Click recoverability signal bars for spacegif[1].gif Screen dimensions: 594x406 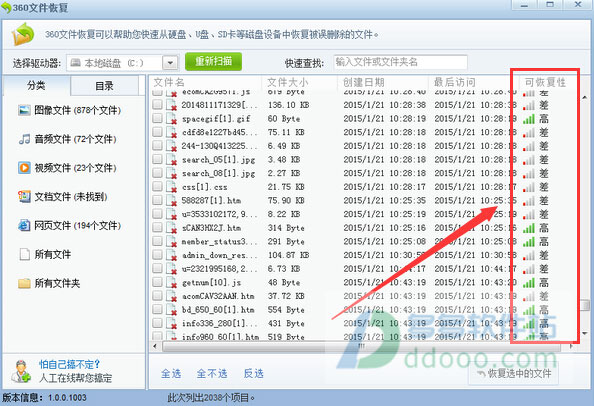tap(529, 119)
